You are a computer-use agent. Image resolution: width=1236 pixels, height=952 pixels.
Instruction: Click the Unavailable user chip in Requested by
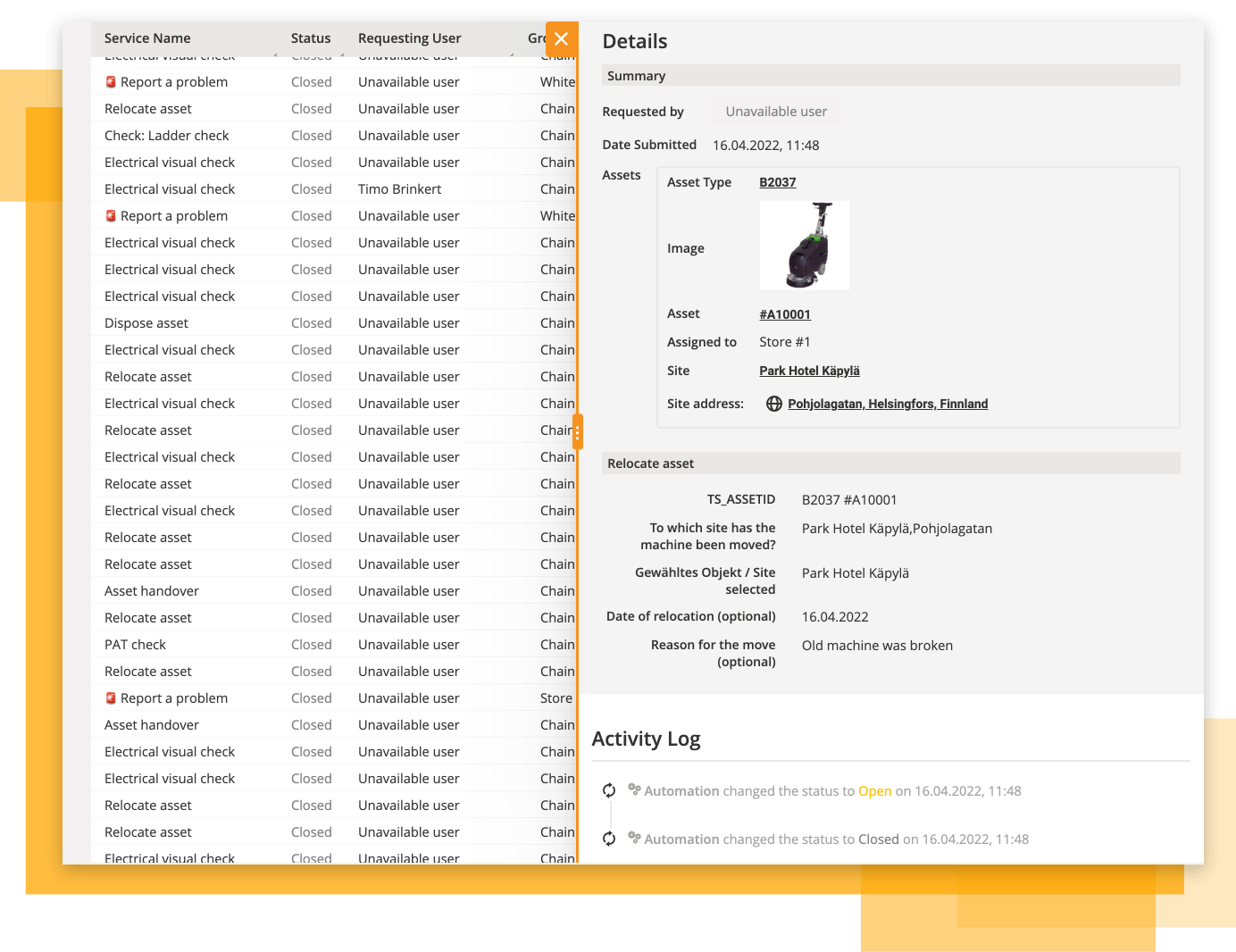776,112
